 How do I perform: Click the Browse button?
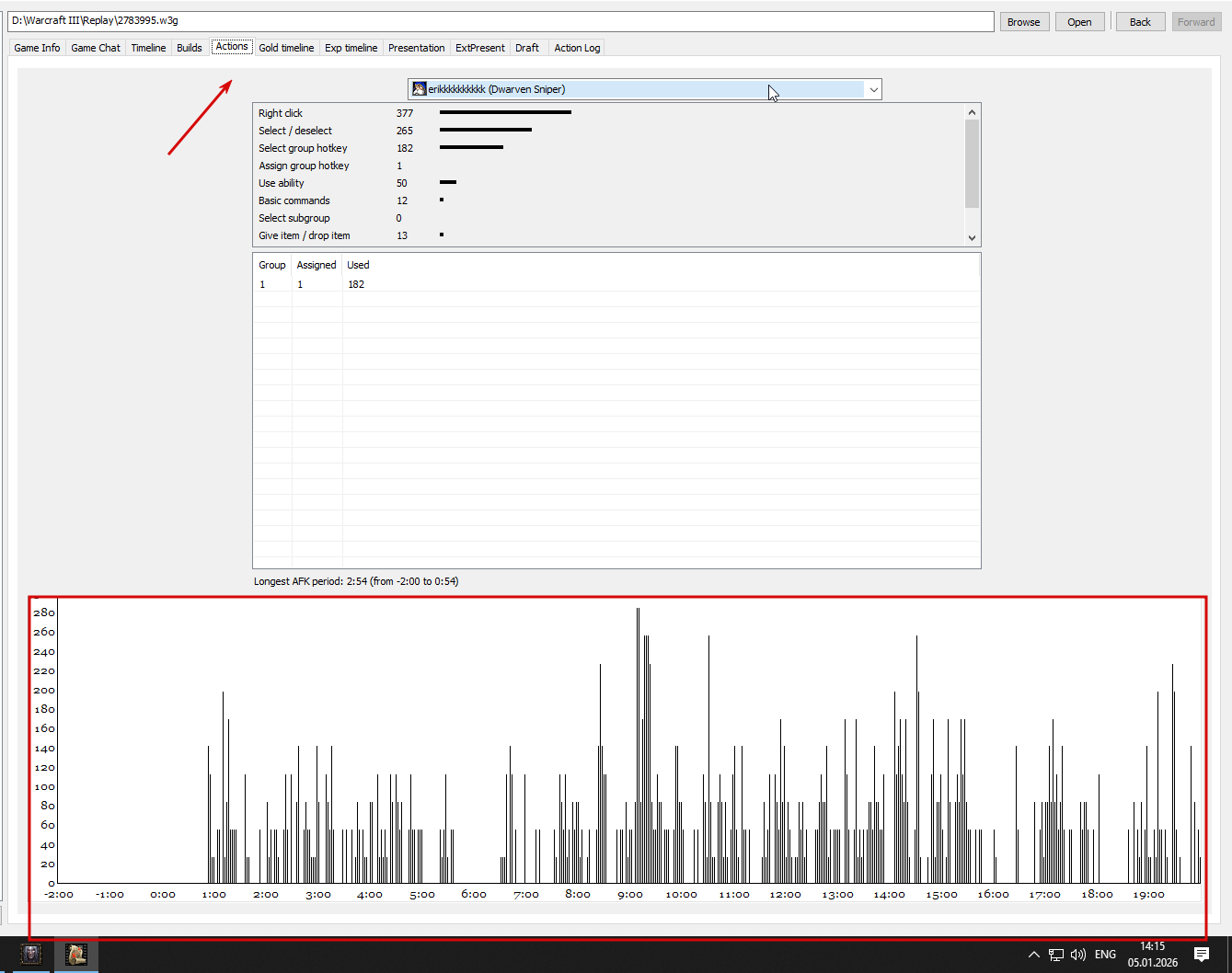(1023, 22)
